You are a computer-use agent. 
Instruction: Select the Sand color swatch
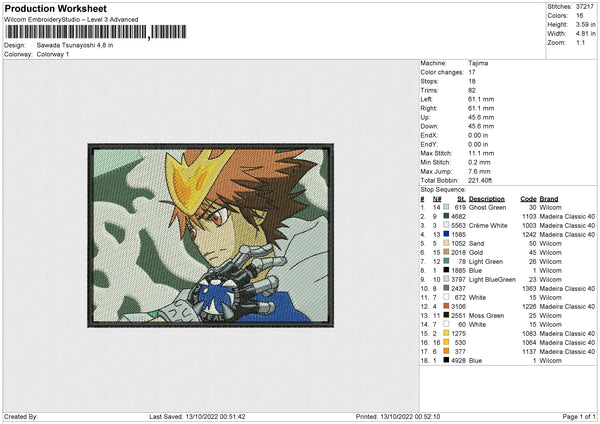point(446,243)
